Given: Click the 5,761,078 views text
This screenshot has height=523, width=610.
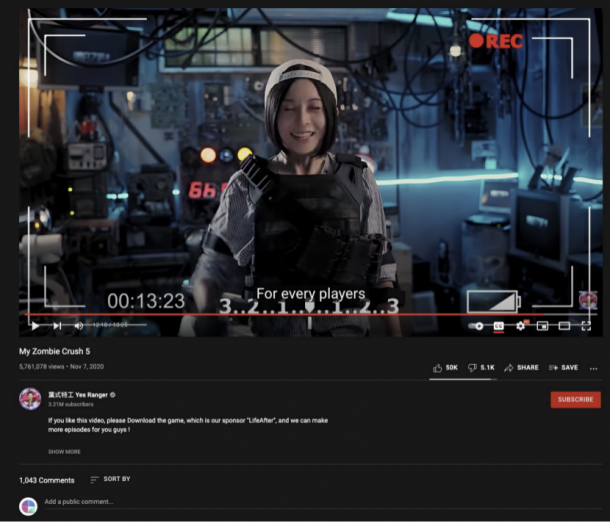Looking at the screenshot, I should [x=42, y=367].
